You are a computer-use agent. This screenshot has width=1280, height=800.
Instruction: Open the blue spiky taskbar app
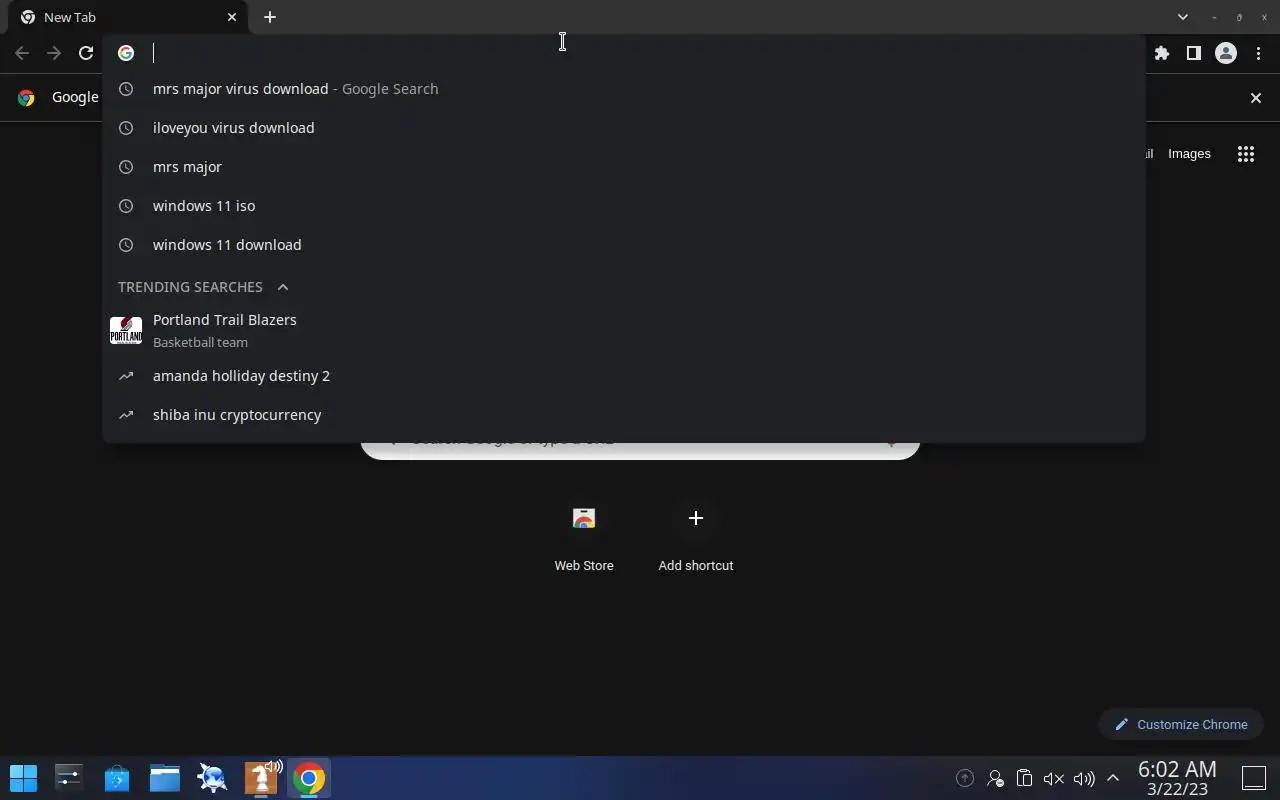click(x=213, y=777)
